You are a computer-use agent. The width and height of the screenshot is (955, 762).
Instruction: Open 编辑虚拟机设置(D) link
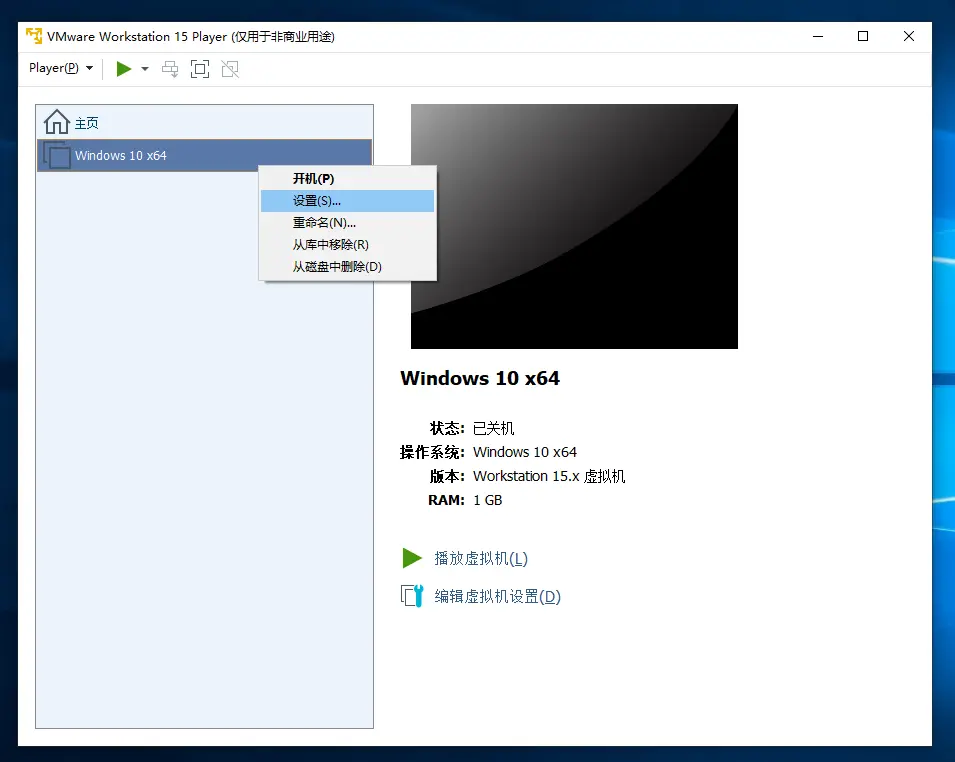pos(497,596)
